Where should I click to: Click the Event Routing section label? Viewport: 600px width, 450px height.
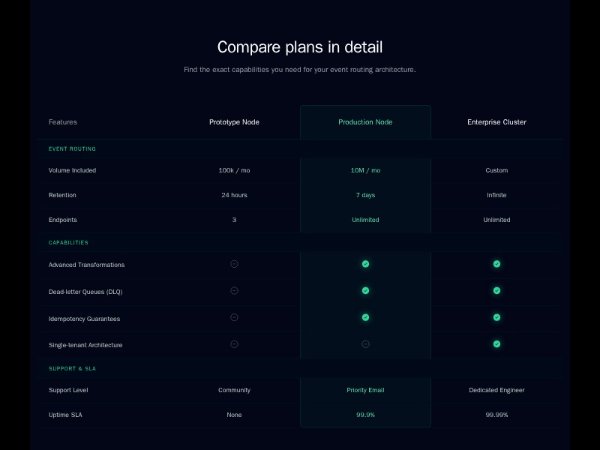coord(72,149)
